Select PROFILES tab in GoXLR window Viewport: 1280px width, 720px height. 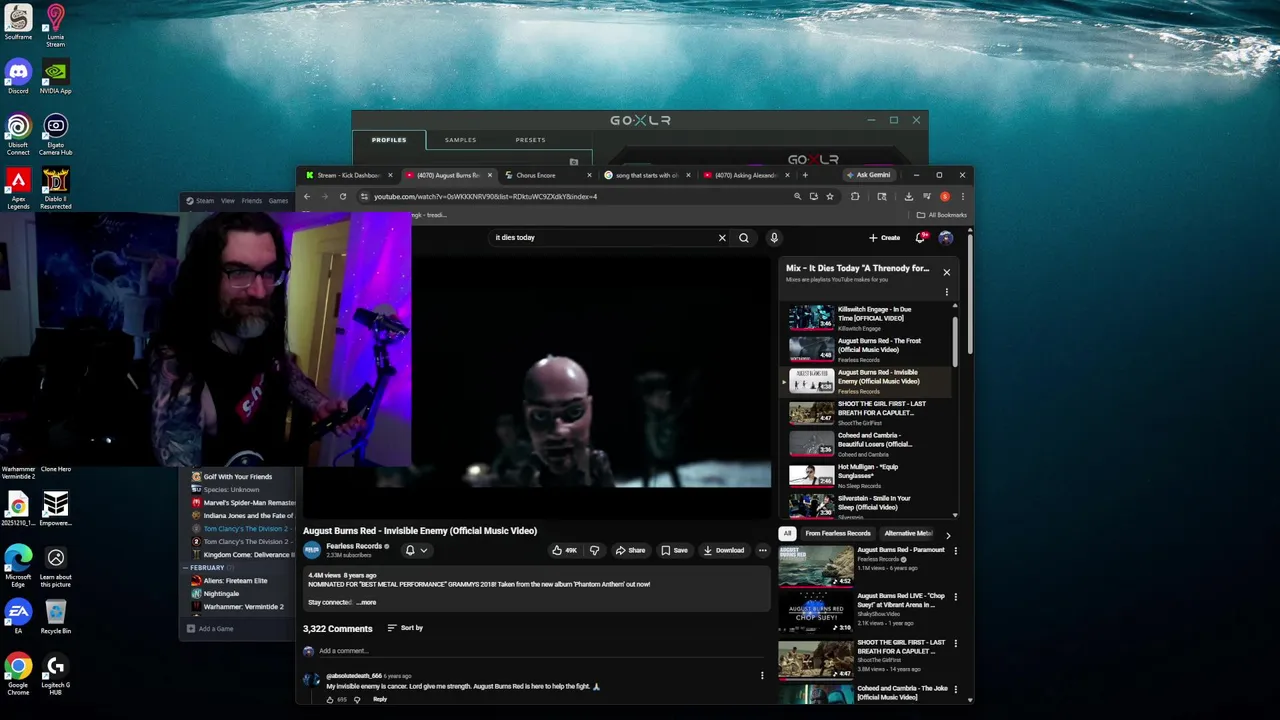click(x=389, y=140)
